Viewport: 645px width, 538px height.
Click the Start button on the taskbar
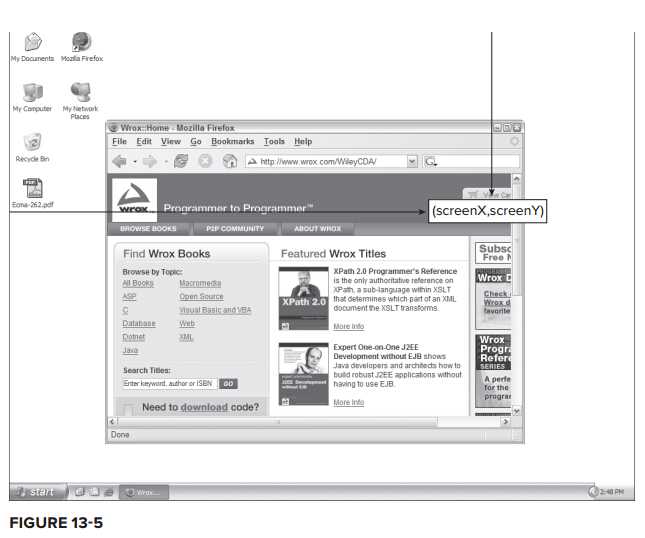38,492
